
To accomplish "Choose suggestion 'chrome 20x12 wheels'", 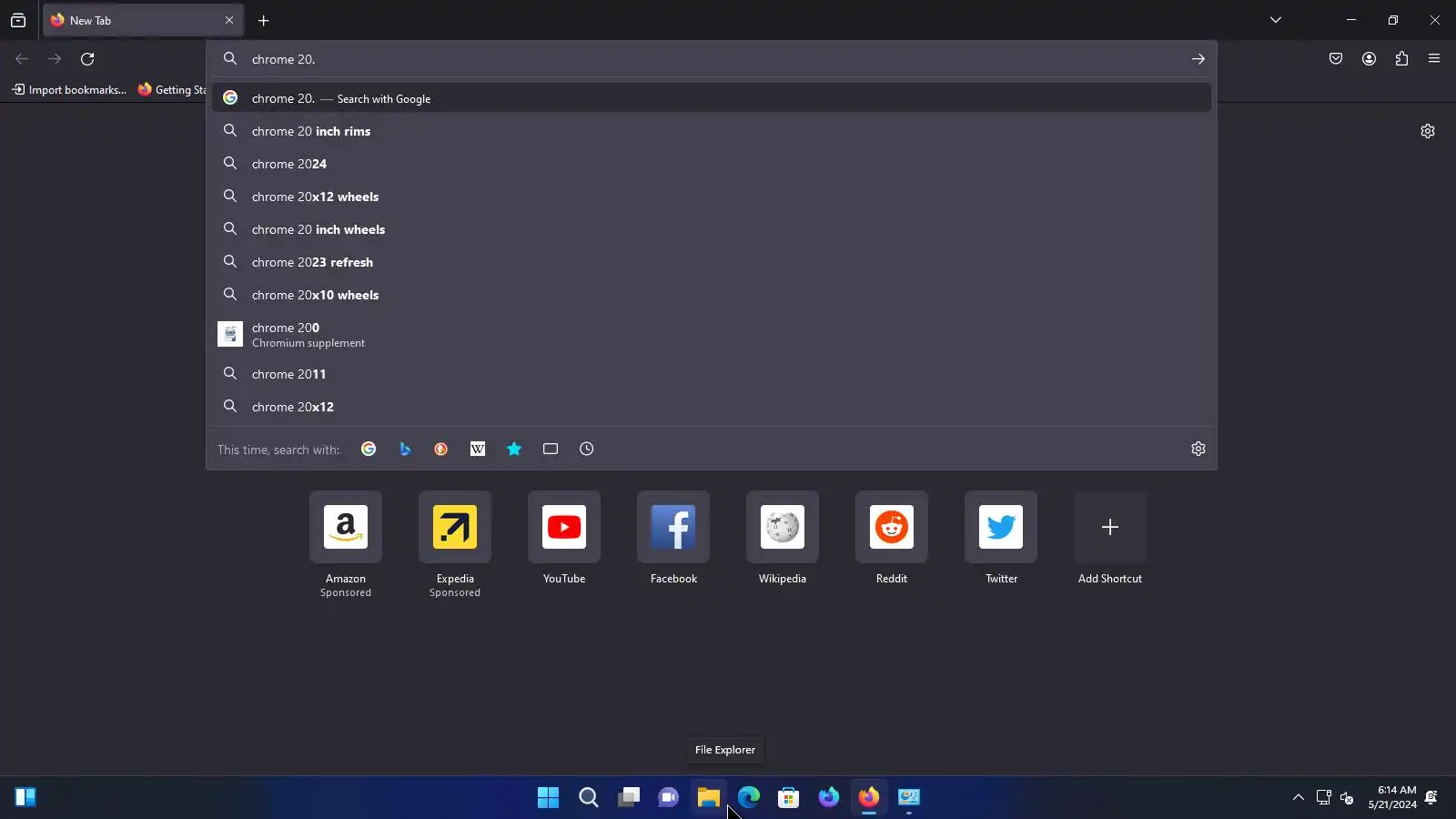I will tap(712, 197).
